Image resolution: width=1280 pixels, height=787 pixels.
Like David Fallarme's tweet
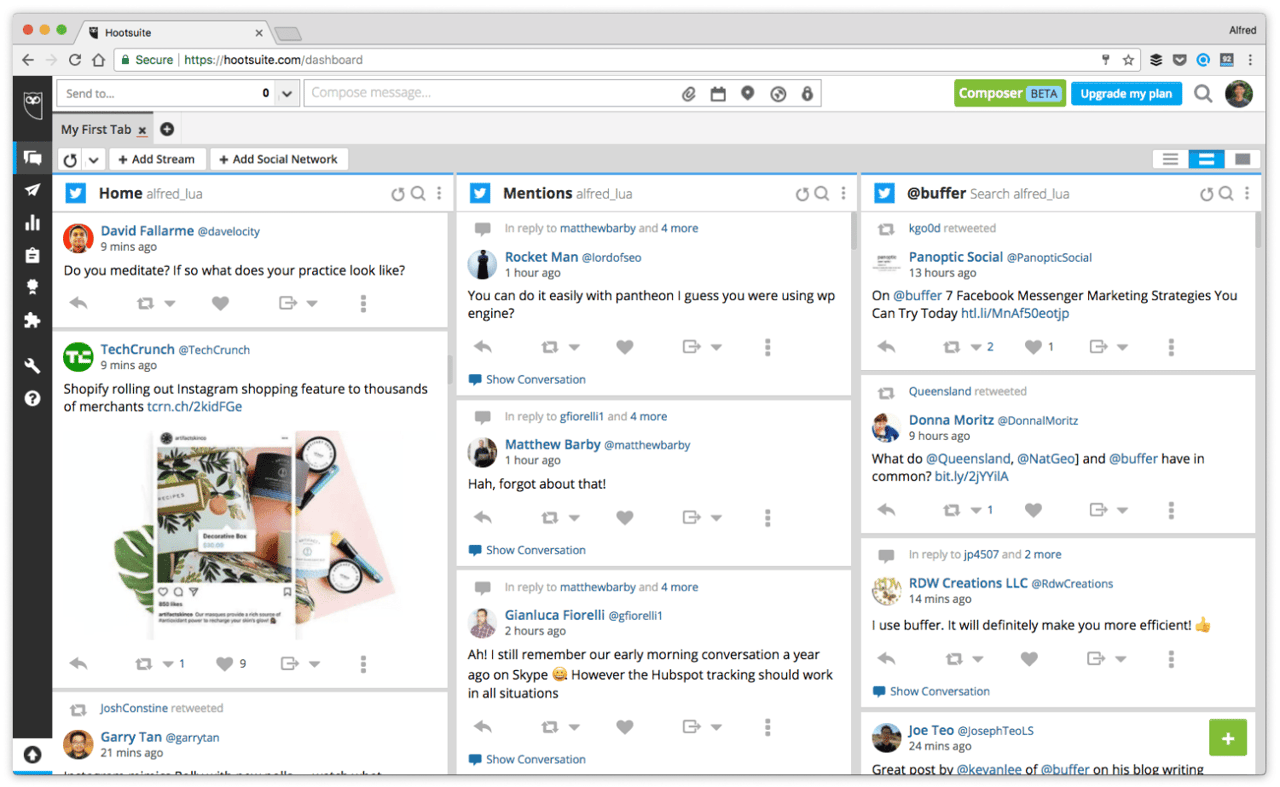220,303
